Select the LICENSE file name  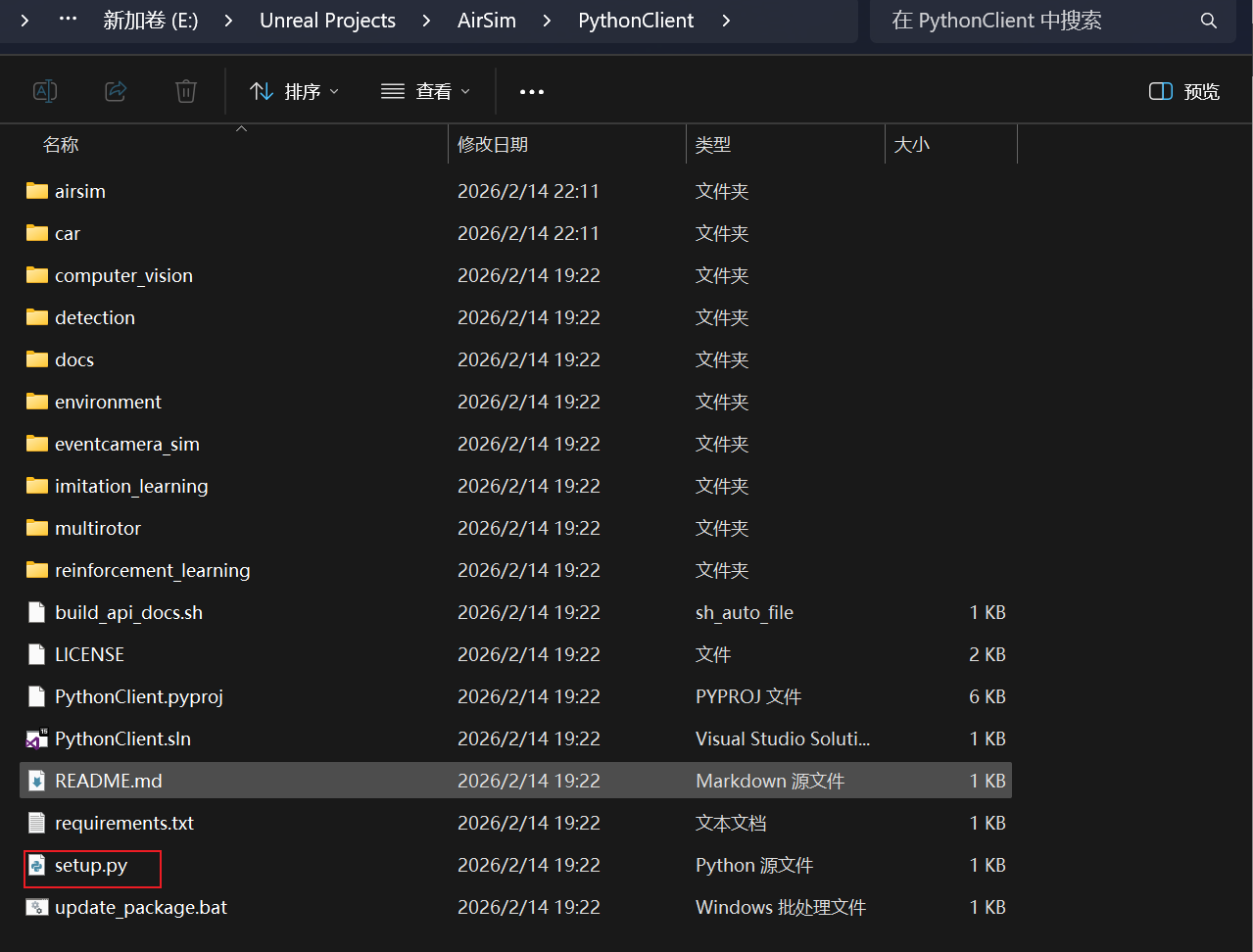click(x=89, y=654)
